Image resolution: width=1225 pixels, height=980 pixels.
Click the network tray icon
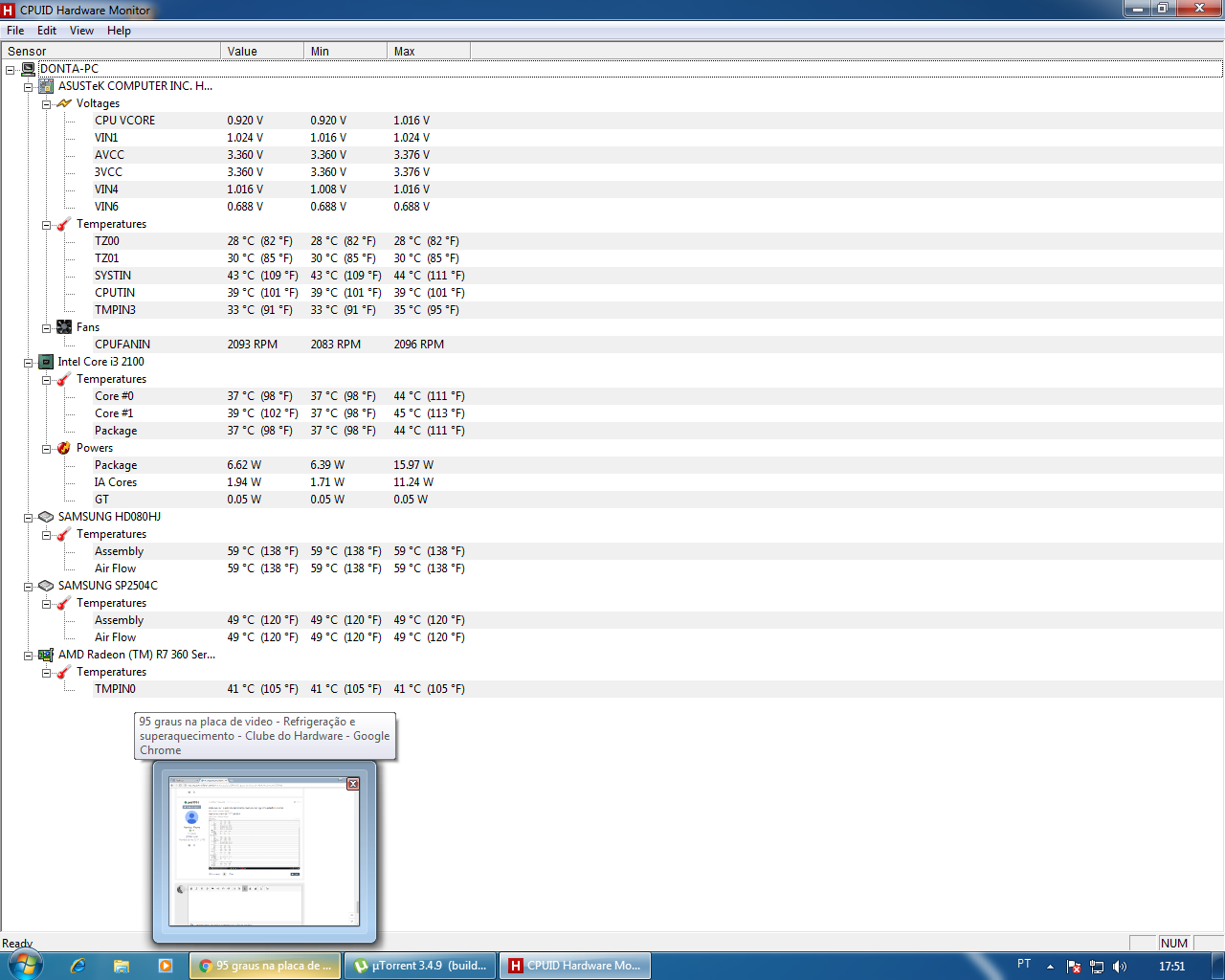[x=1097, y=967]
